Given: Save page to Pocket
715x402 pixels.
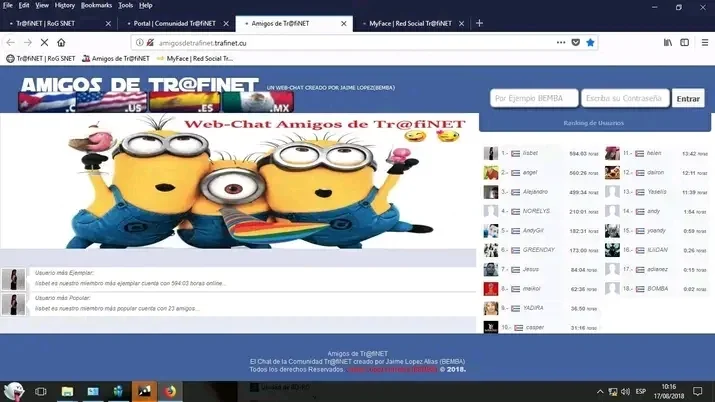Looking at the screenshot, I should tap(575, 42).
